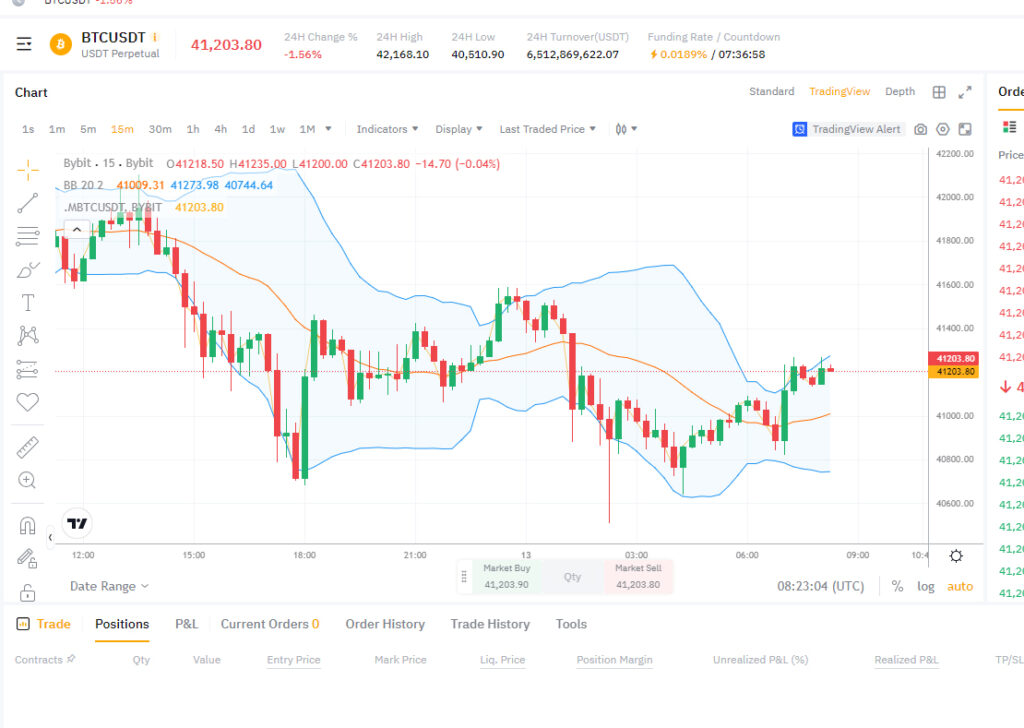The image size is (1024, 728).
Task: Click the zoom in magnifier tool
Action: pos(27,481)
